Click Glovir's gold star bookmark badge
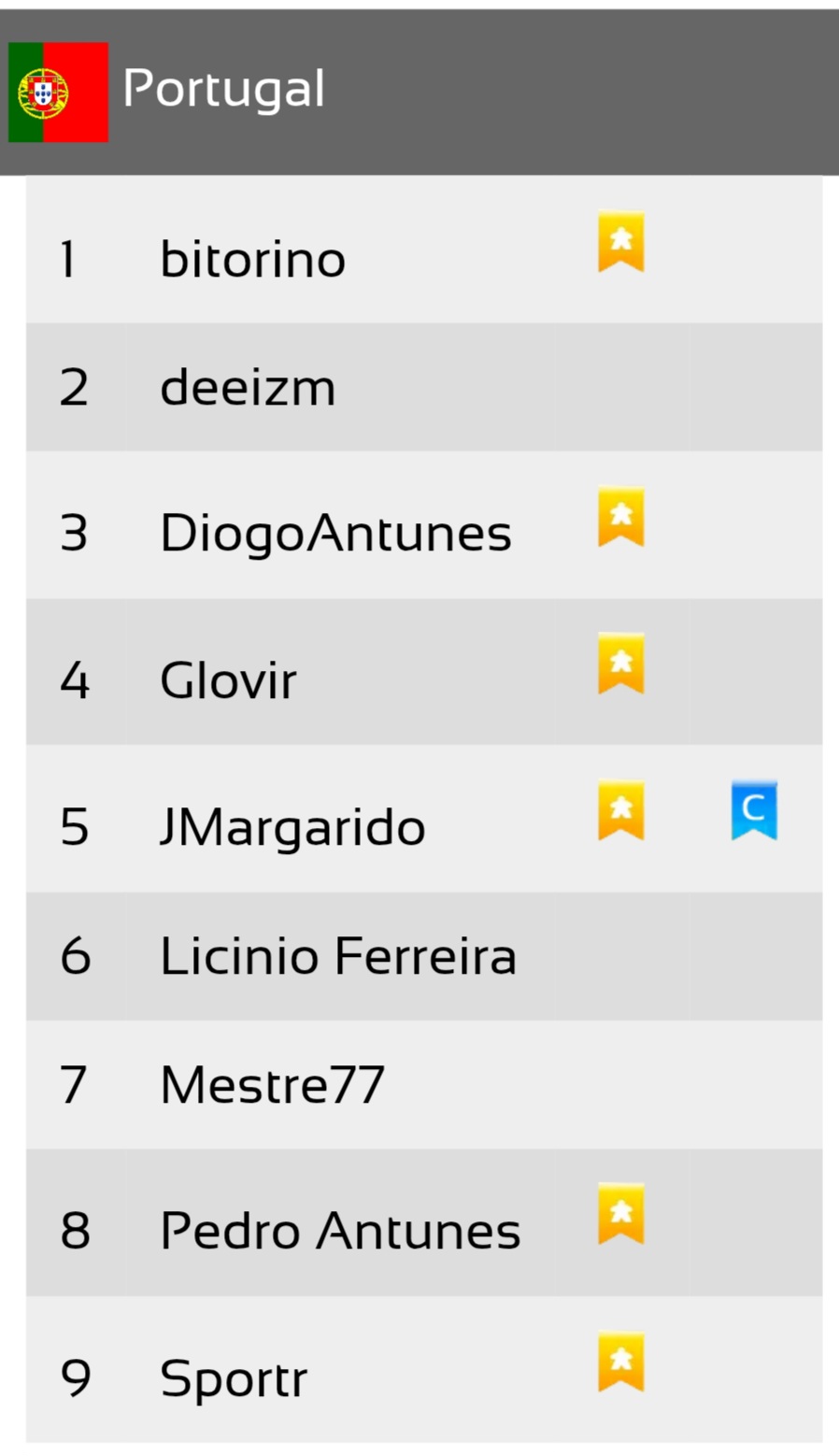This screenshot has height=1456, width=839. [621, 664]
